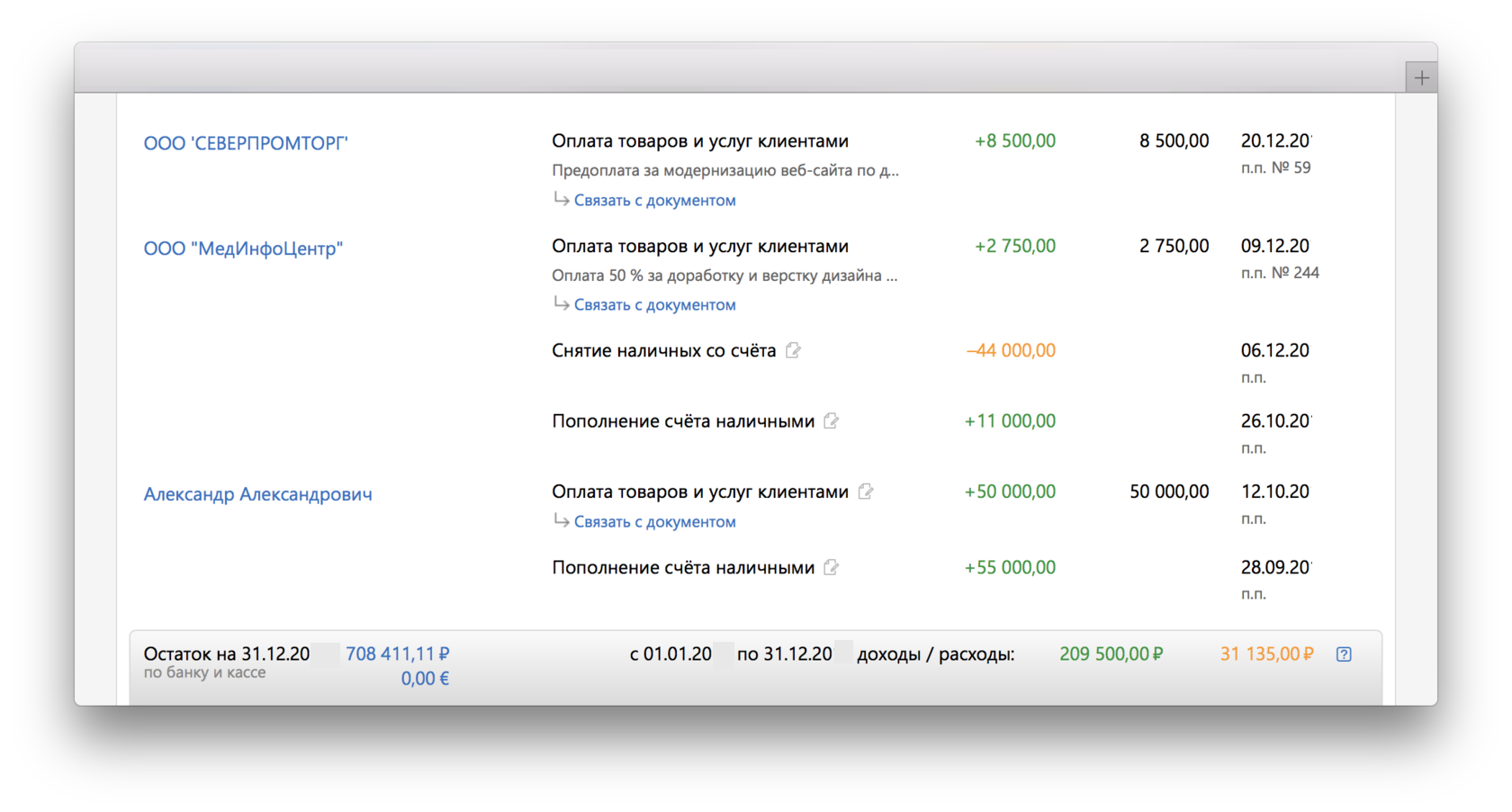Viewport: 1512px width, 812px height.
Task: Click the date 06.12.20 of cash withdrawal
Action: click(1275, 350)
